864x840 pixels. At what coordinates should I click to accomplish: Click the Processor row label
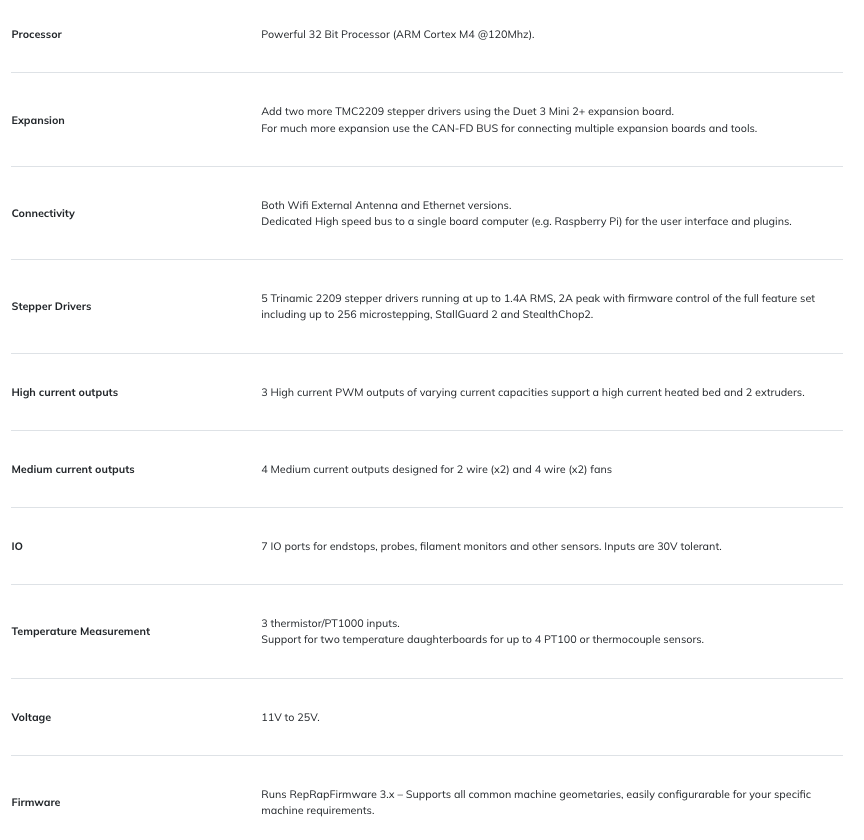[36, 34]
